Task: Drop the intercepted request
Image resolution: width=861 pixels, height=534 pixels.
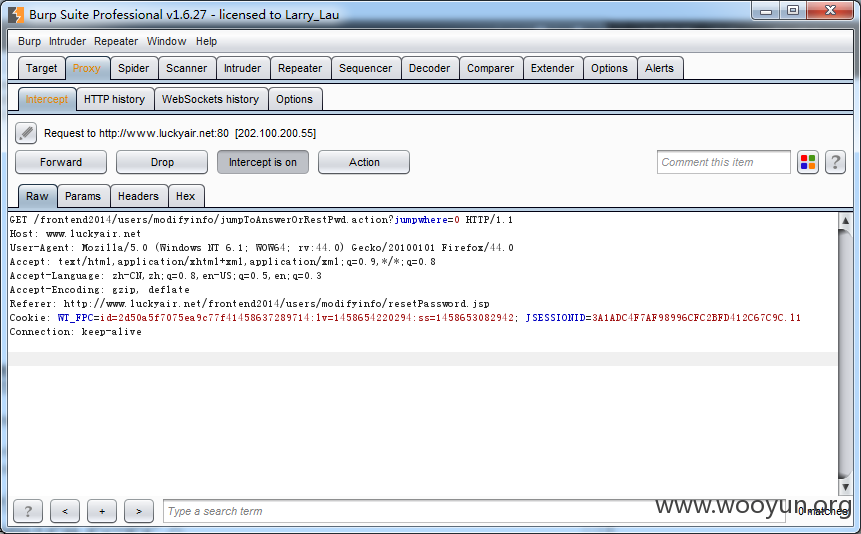Action: pyautogui.click(x=162, y=162)
